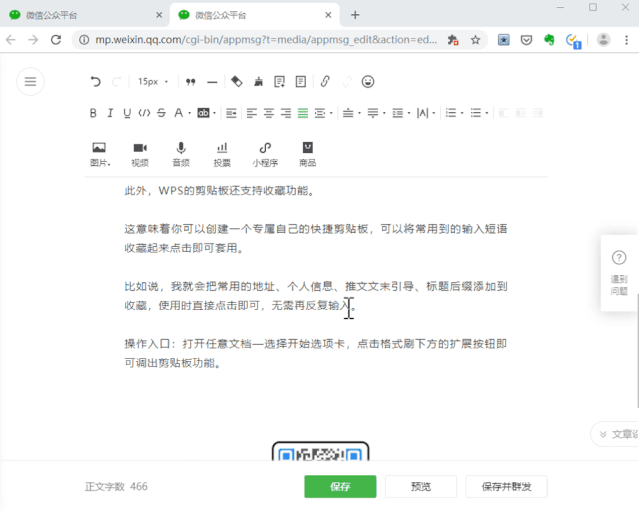Open Chrome's three-dot menu
The height and width of the screenshot is (515, 639).
pos(626,40)
